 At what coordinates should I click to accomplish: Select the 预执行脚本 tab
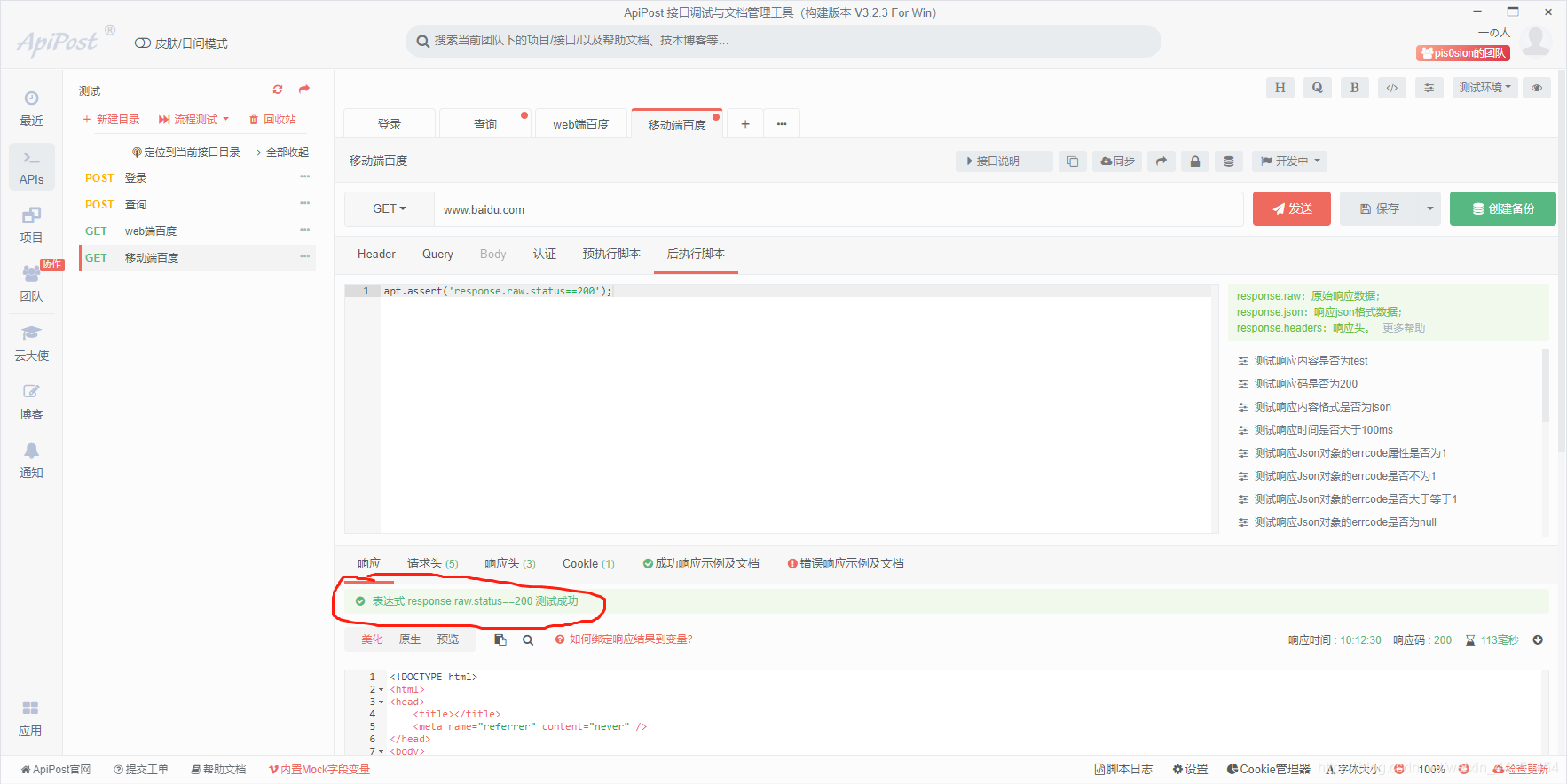click(611, 255)
